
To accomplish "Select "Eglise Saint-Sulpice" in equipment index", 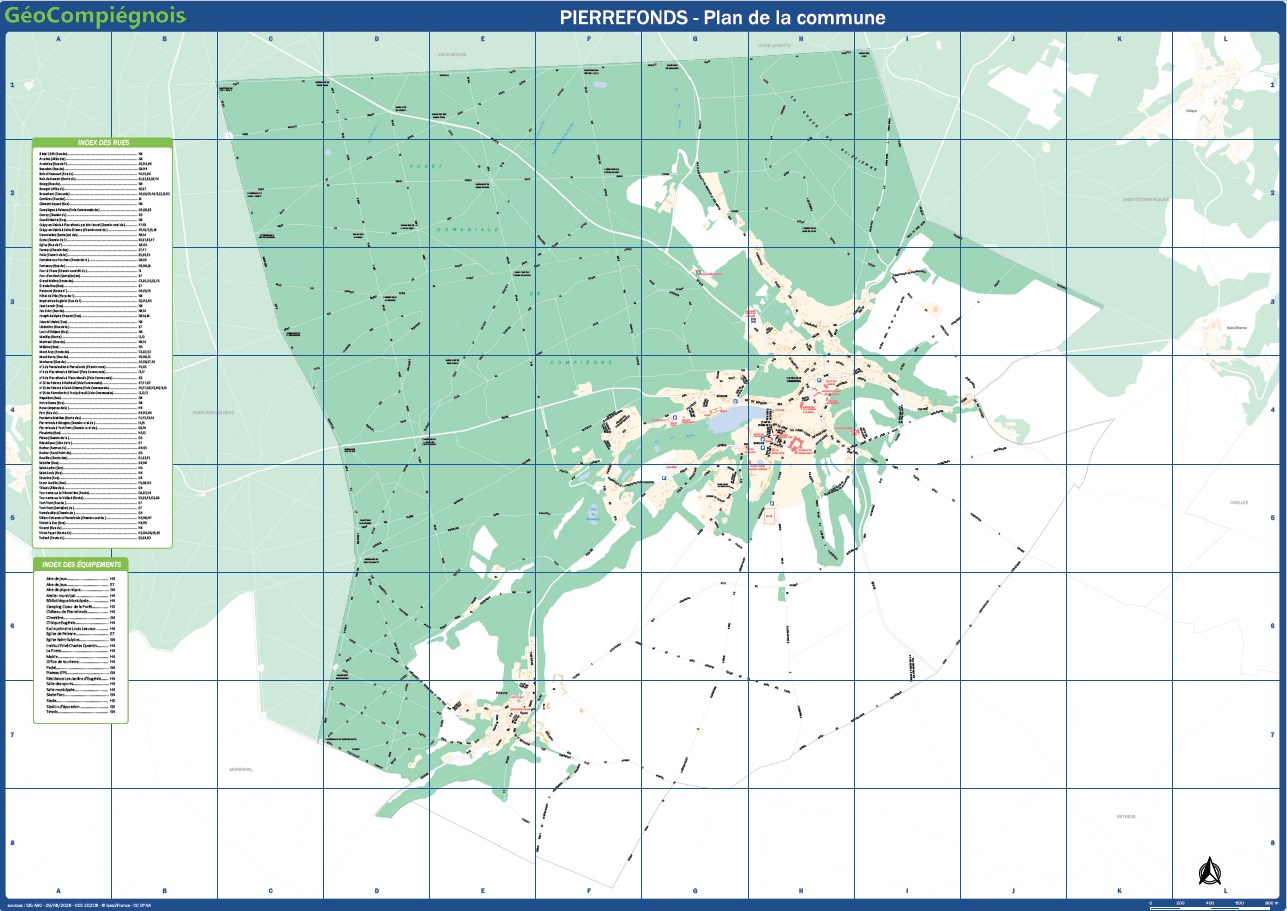I will [81, 640].
